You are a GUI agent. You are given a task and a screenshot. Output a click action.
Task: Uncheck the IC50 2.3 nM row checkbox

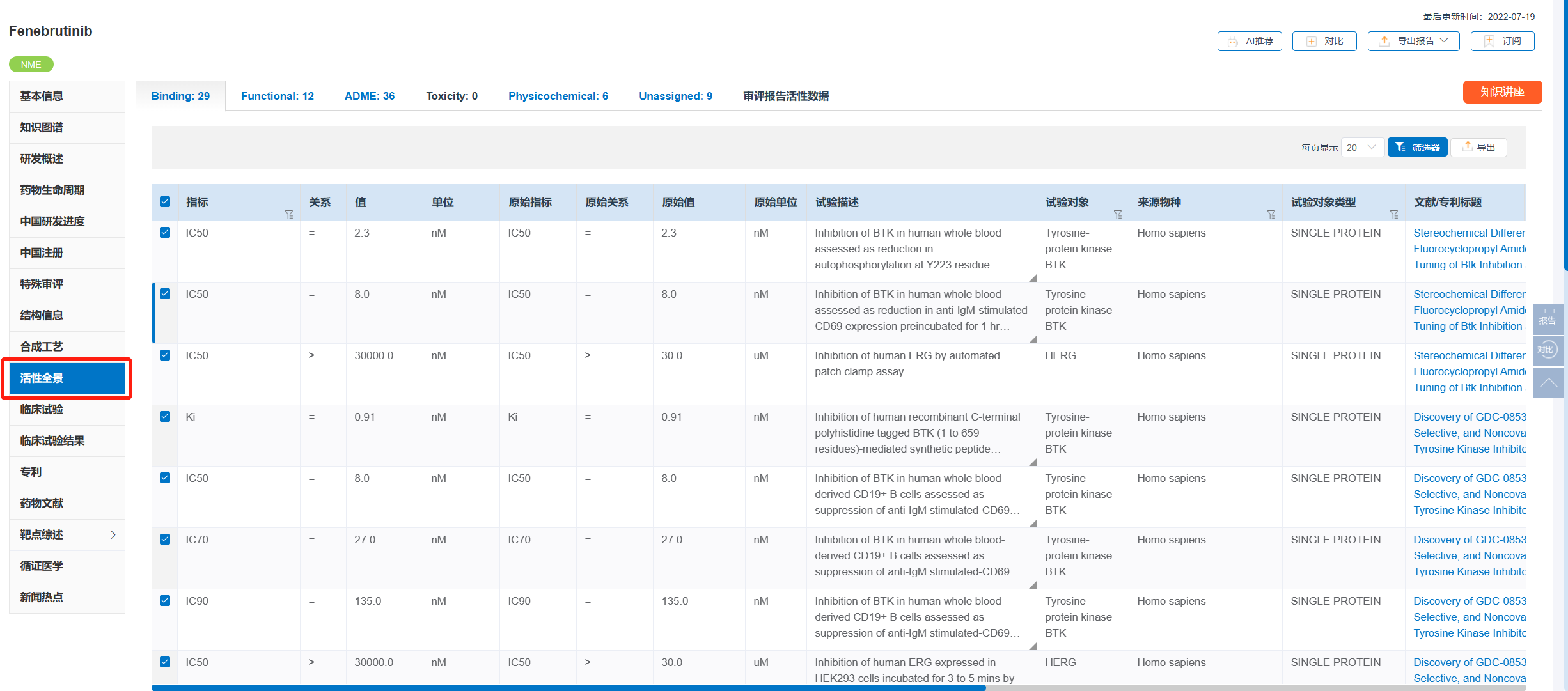click(165, 233)
